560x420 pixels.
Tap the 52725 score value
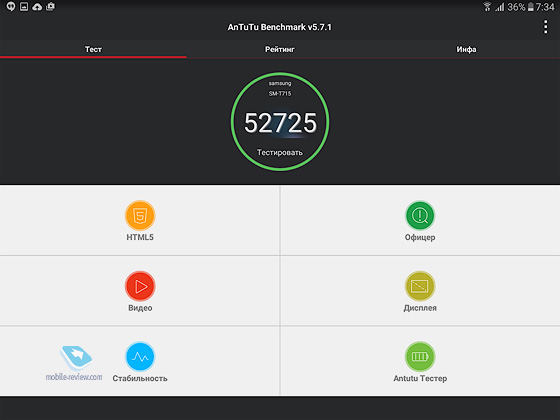(280, 123)
